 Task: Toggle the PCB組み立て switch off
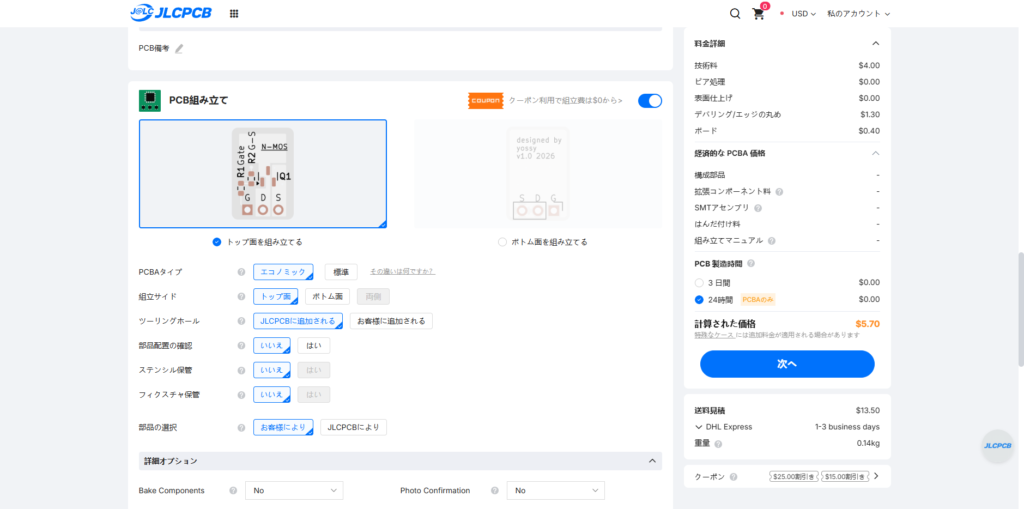pyautogui.click(x=649, y=100)
